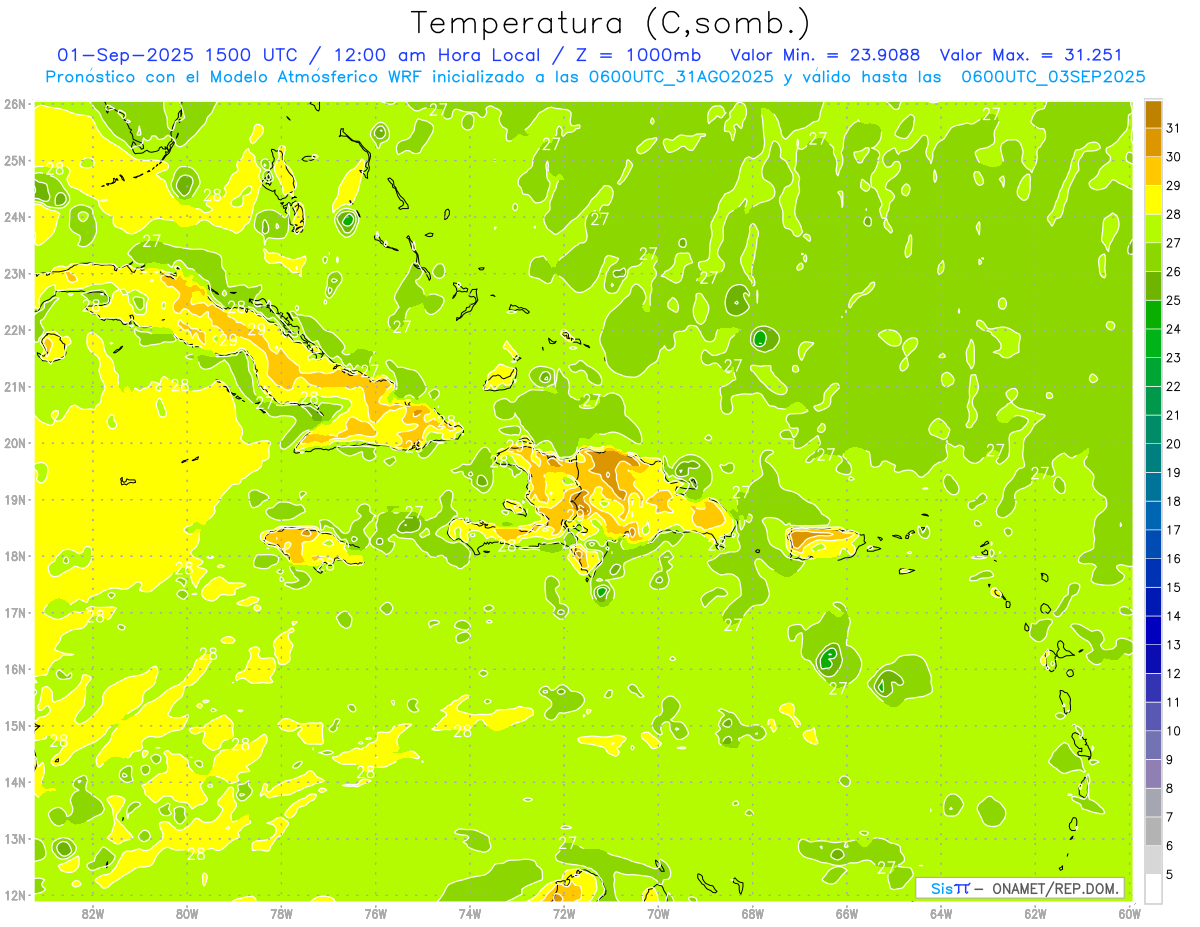The width and height of the screenshot is (1200, 927).
Task: Click the 14N latitude axis label
Action: 14,782
